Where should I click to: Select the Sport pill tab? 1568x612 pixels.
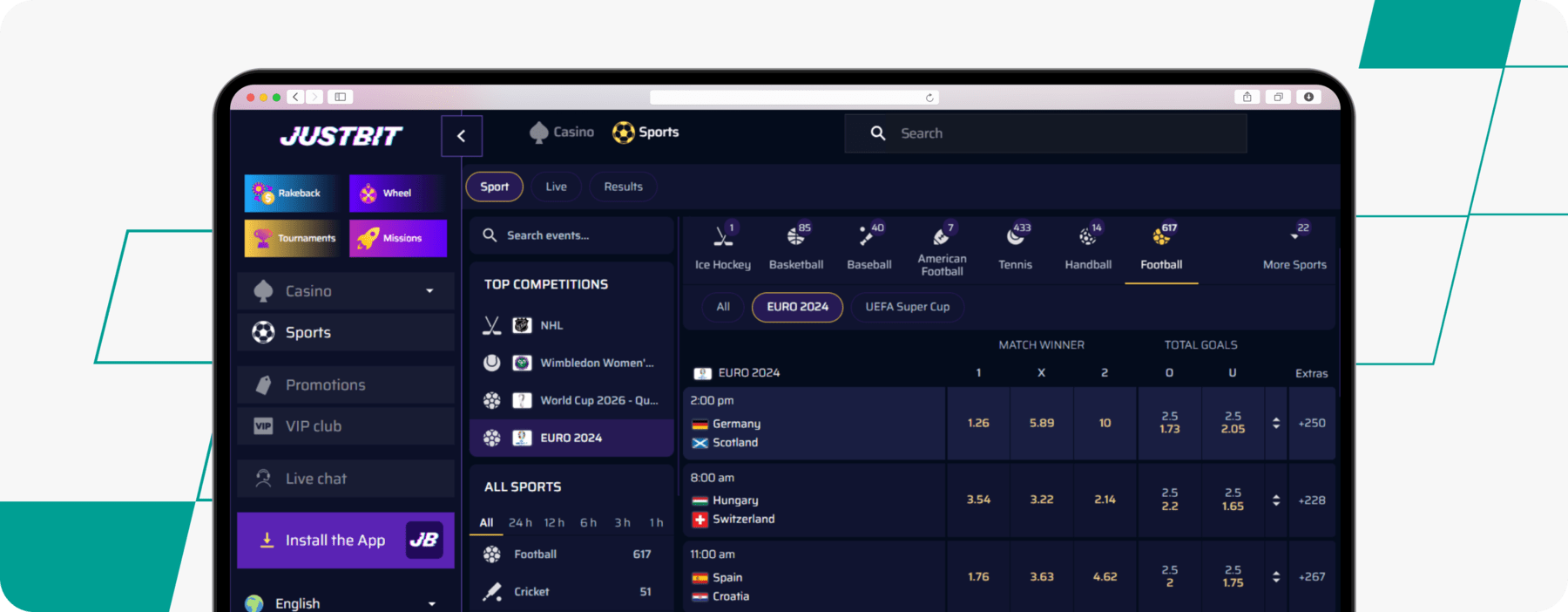point(495,187)
